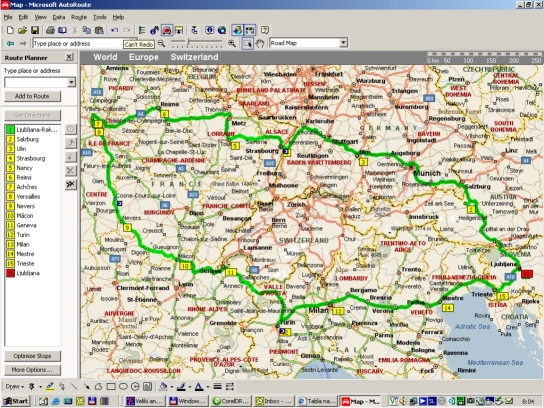Click the Help question mark icon

(265, 31)
